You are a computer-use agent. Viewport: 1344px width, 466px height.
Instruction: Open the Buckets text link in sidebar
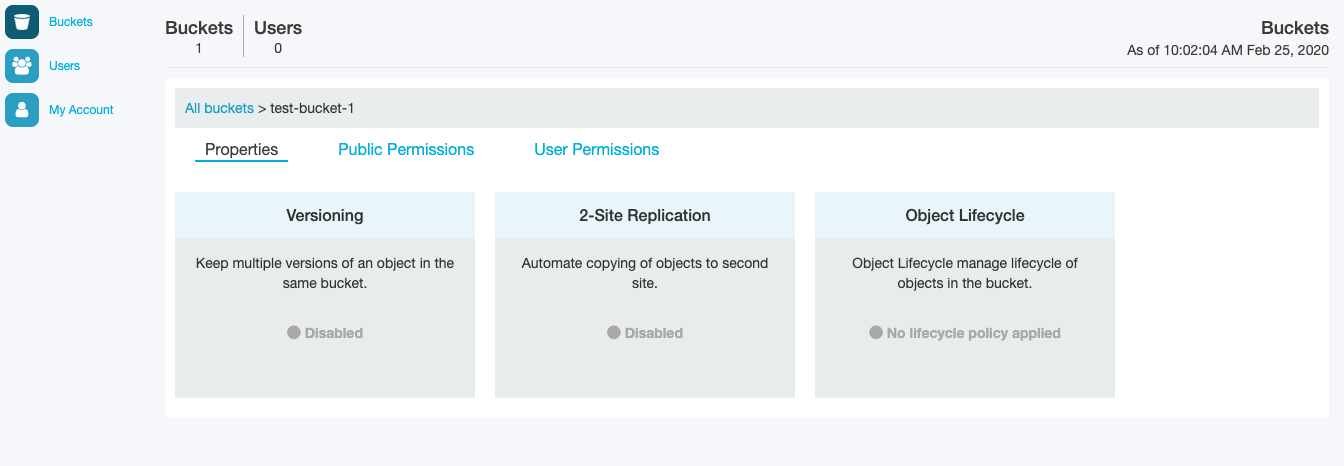[x=70, y=22]
